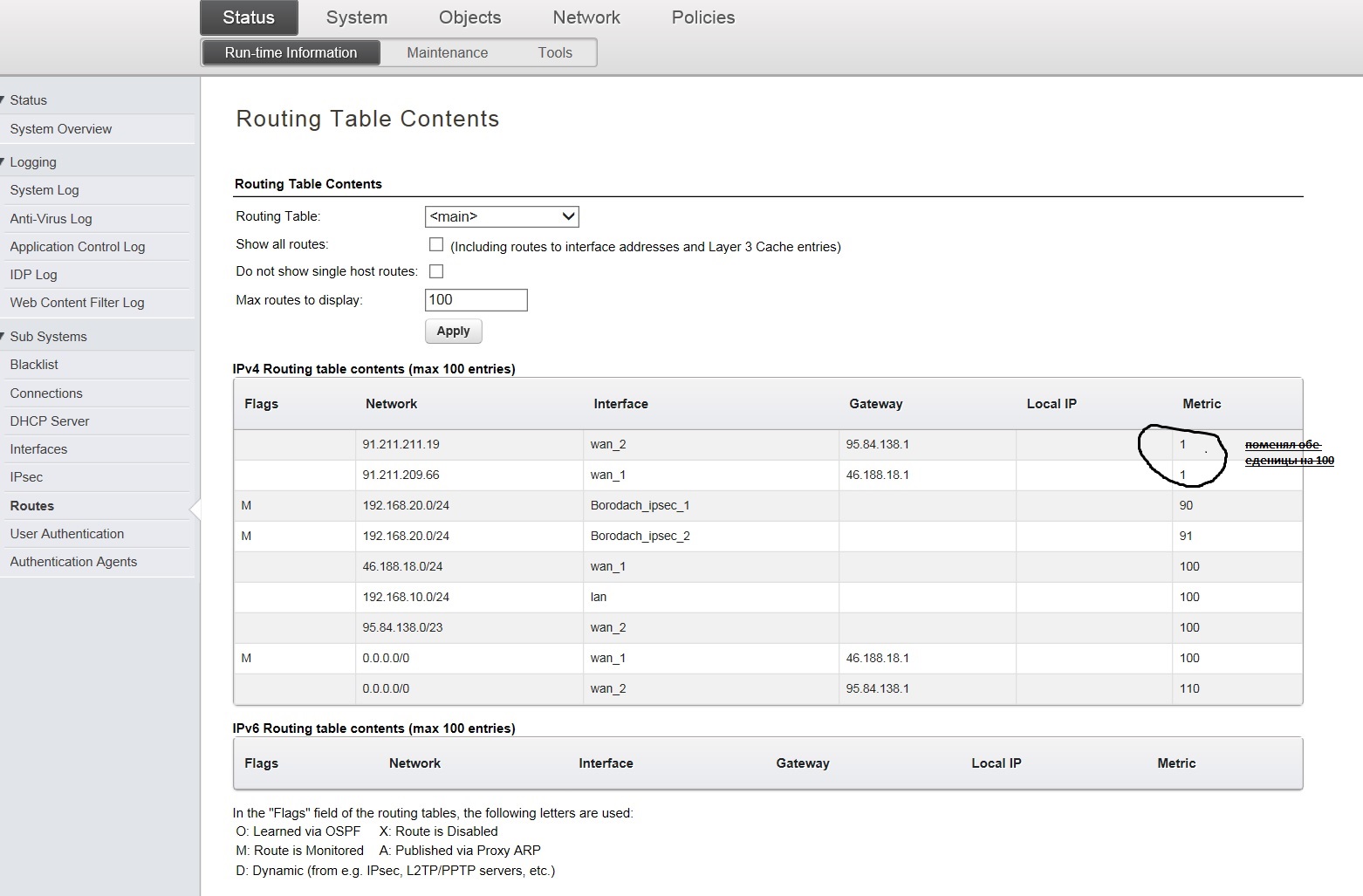1363x896 pixels.
Task: Click the Max routes to display field
Action: click(476, 300)
